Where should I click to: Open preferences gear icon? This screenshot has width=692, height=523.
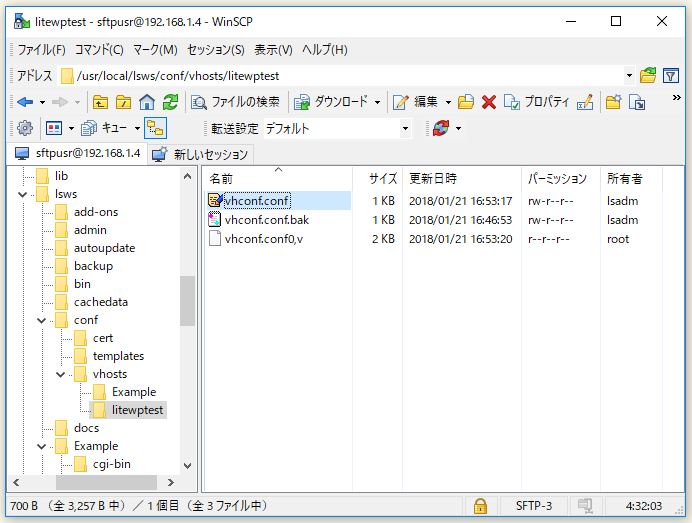pos(25,128)
